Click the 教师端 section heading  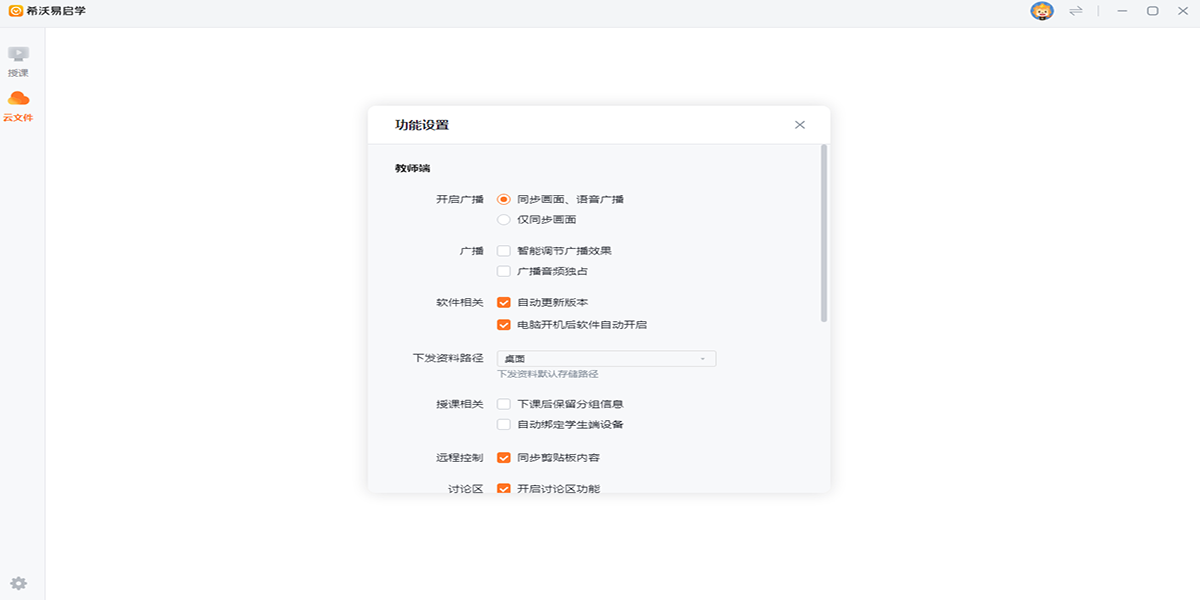412,168
